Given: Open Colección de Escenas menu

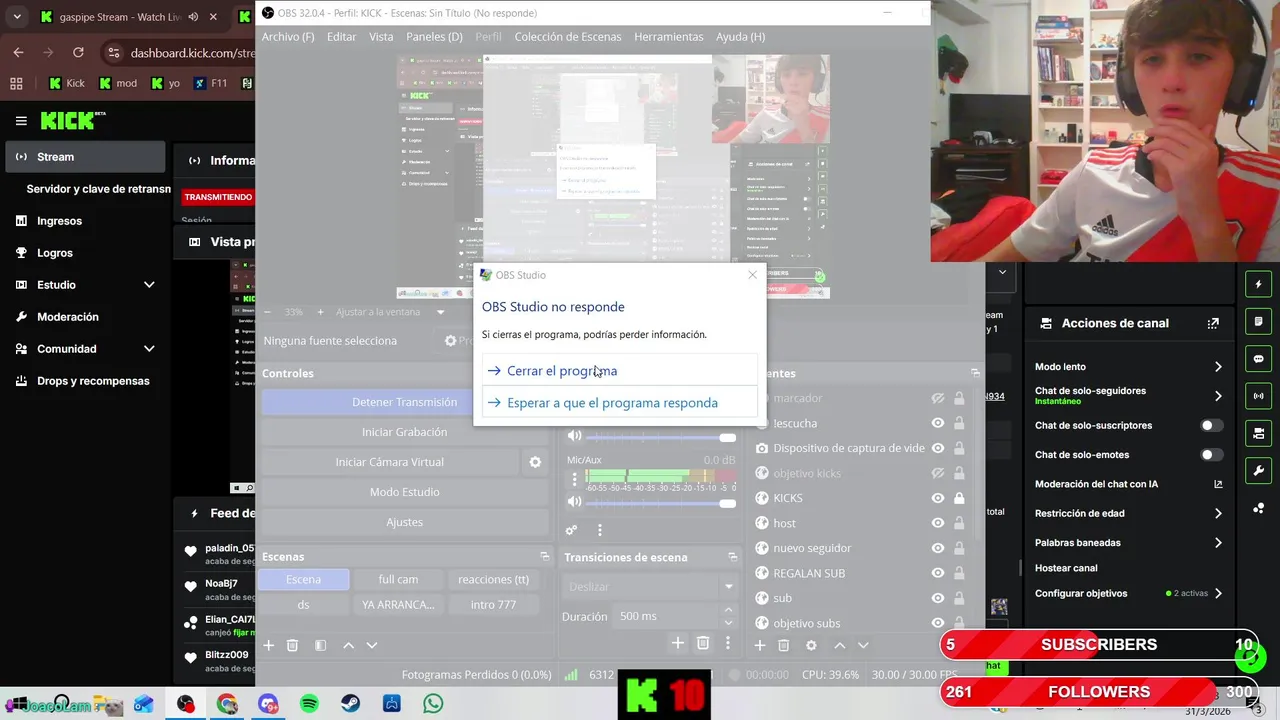Looking at the screenshot, I should (568, 36).
